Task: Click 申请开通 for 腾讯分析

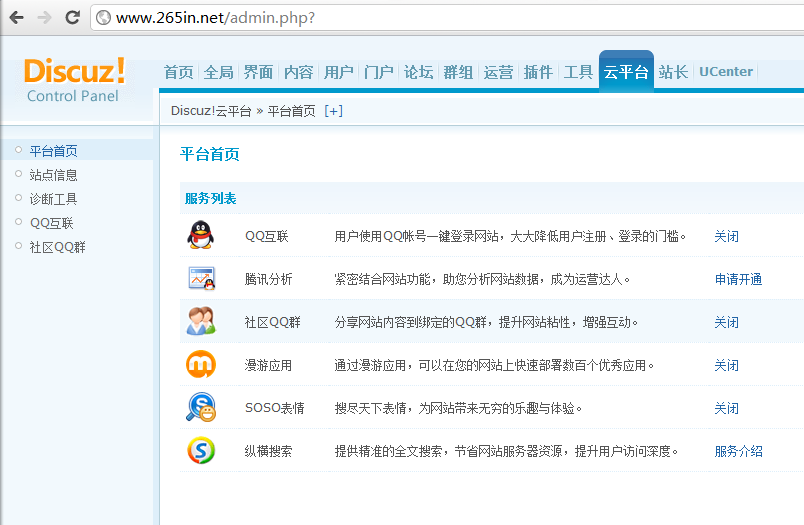Action: (x=738, y=279)
